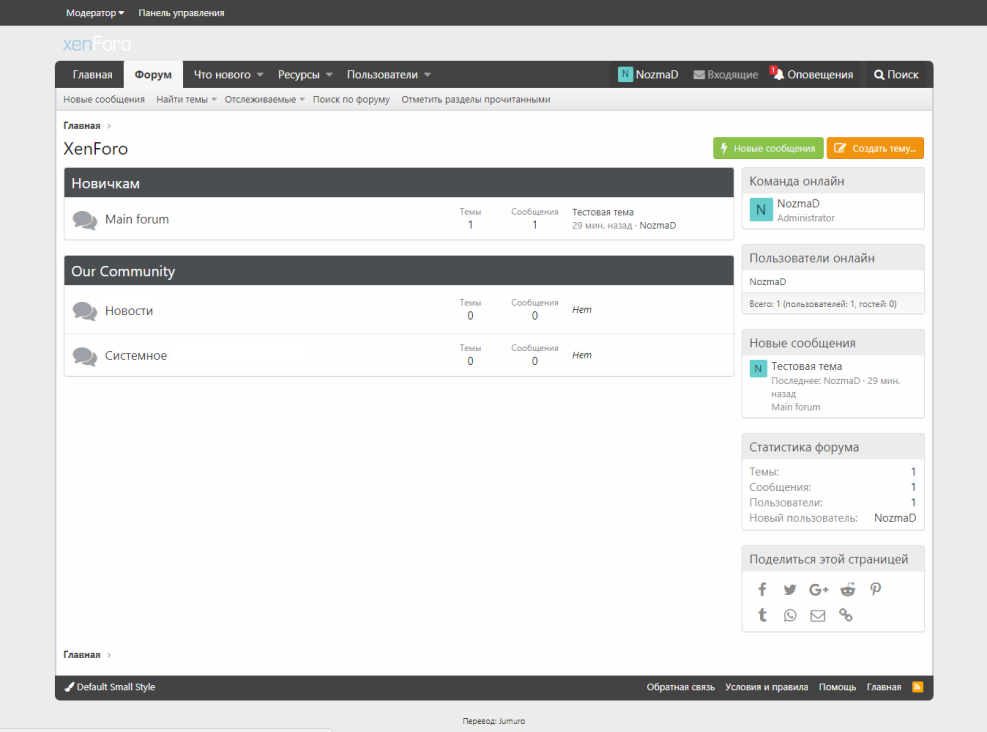Copy link using chain icon

tap(846, 616)
